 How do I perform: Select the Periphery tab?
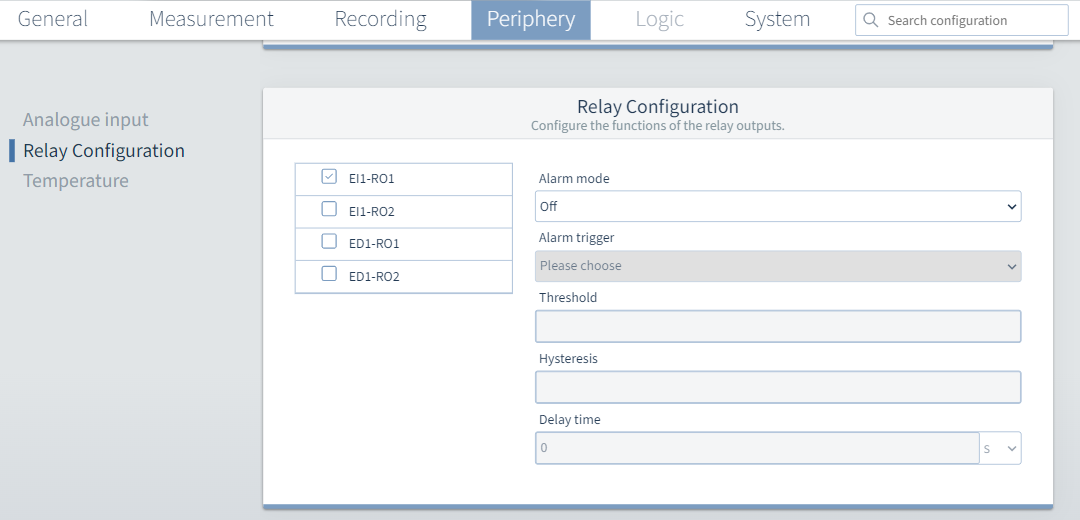tap(530, 20)
